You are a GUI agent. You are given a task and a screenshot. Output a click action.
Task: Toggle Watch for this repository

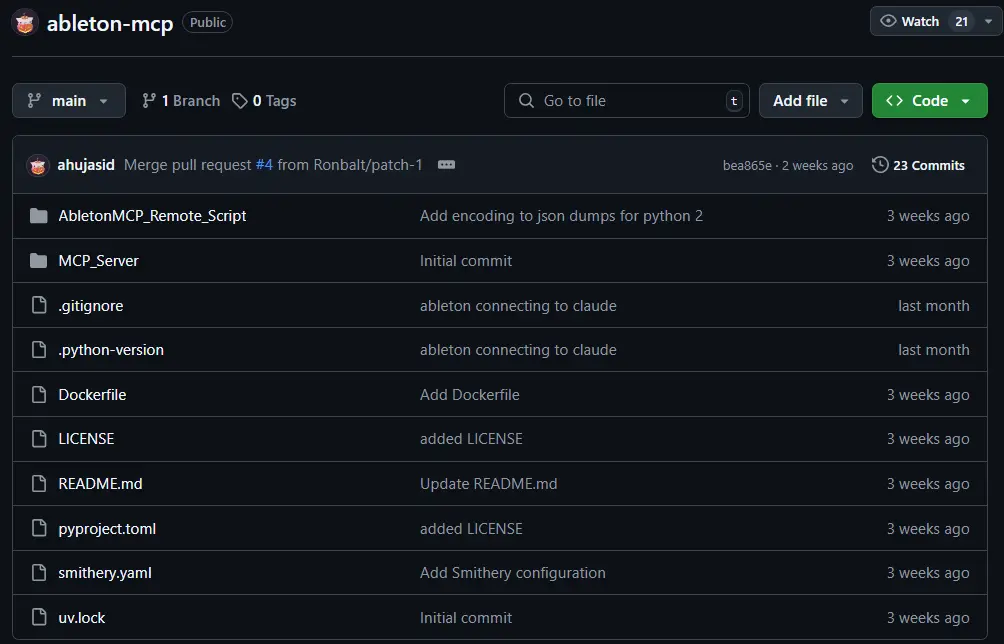click(909, 21)
